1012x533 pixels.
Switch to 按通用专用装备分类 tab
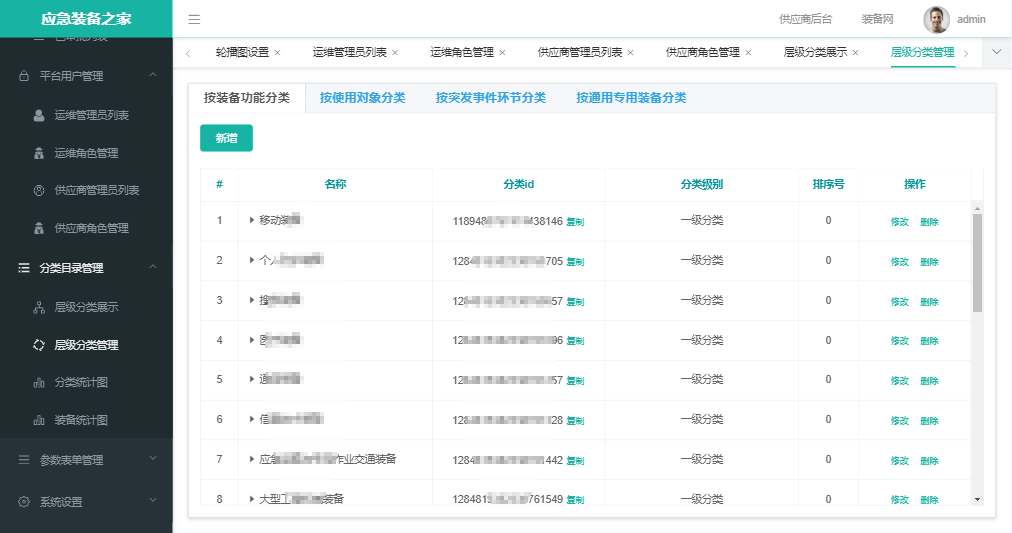[631, 98]
